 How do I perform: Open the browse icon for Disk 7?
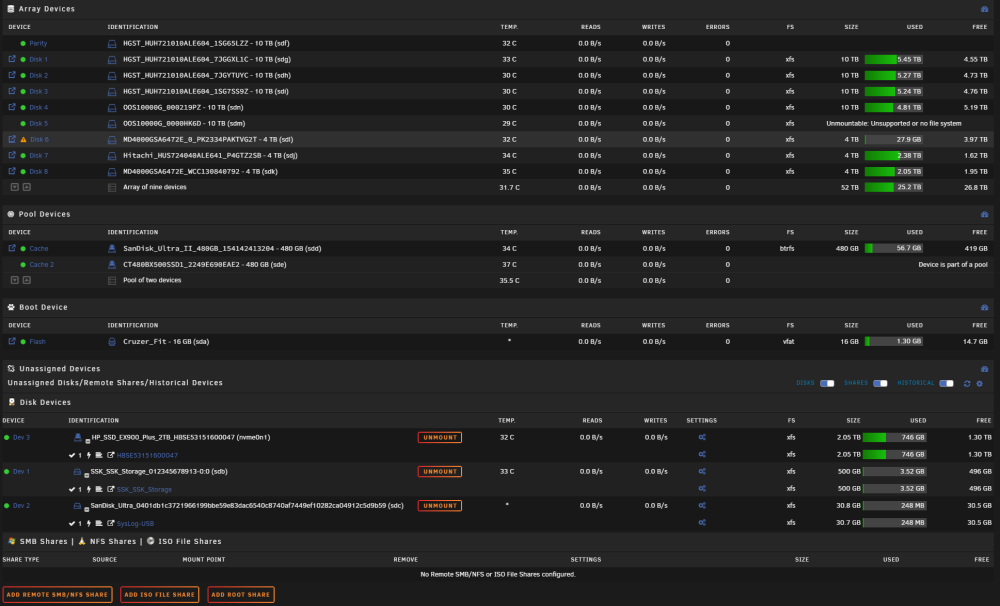pyautogui.click(x=11, y=155)
